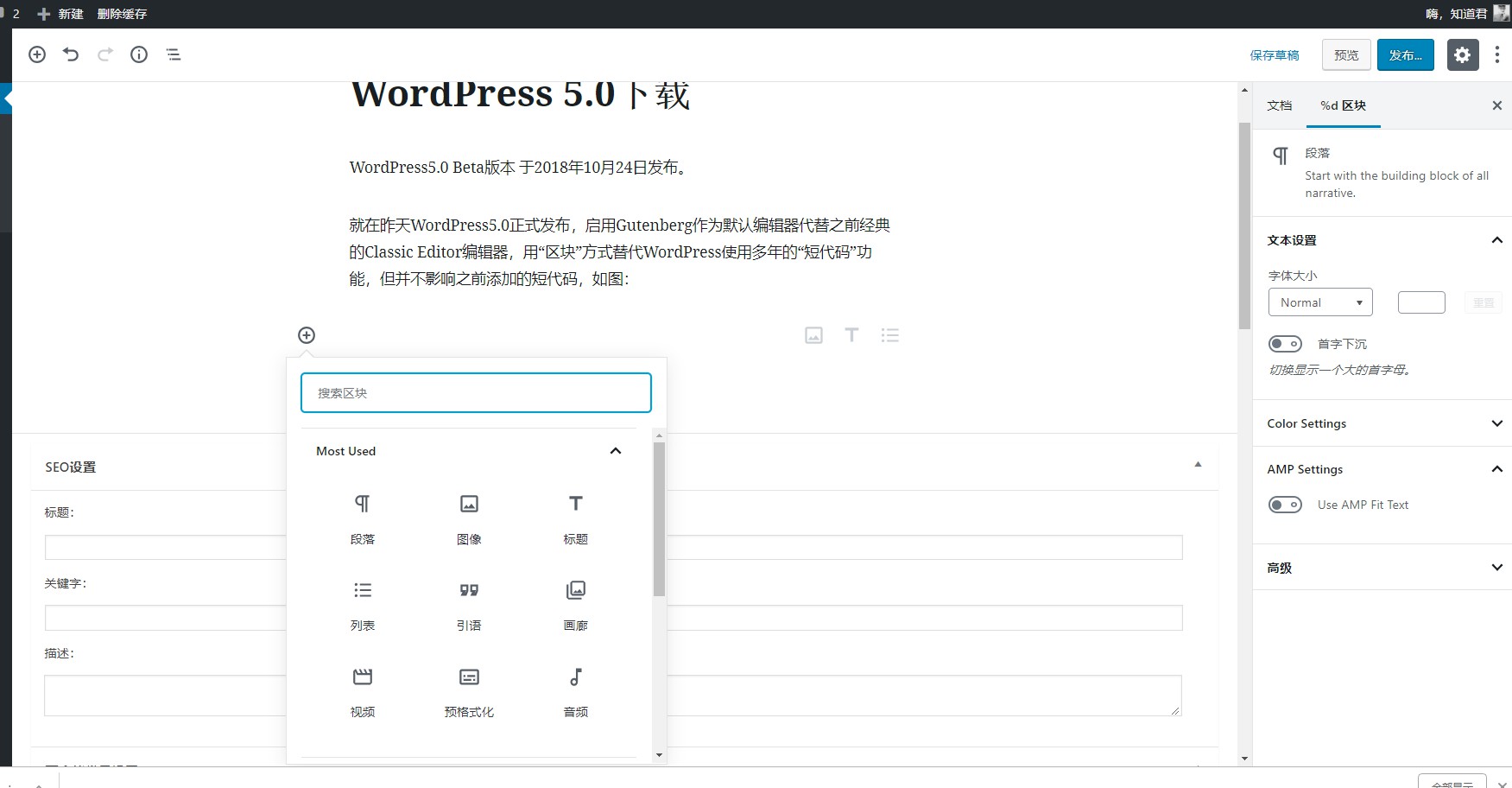Click 保存草稿 save draft link
This screenshot has height=788, width=1512.
[x=1275, y=55]
